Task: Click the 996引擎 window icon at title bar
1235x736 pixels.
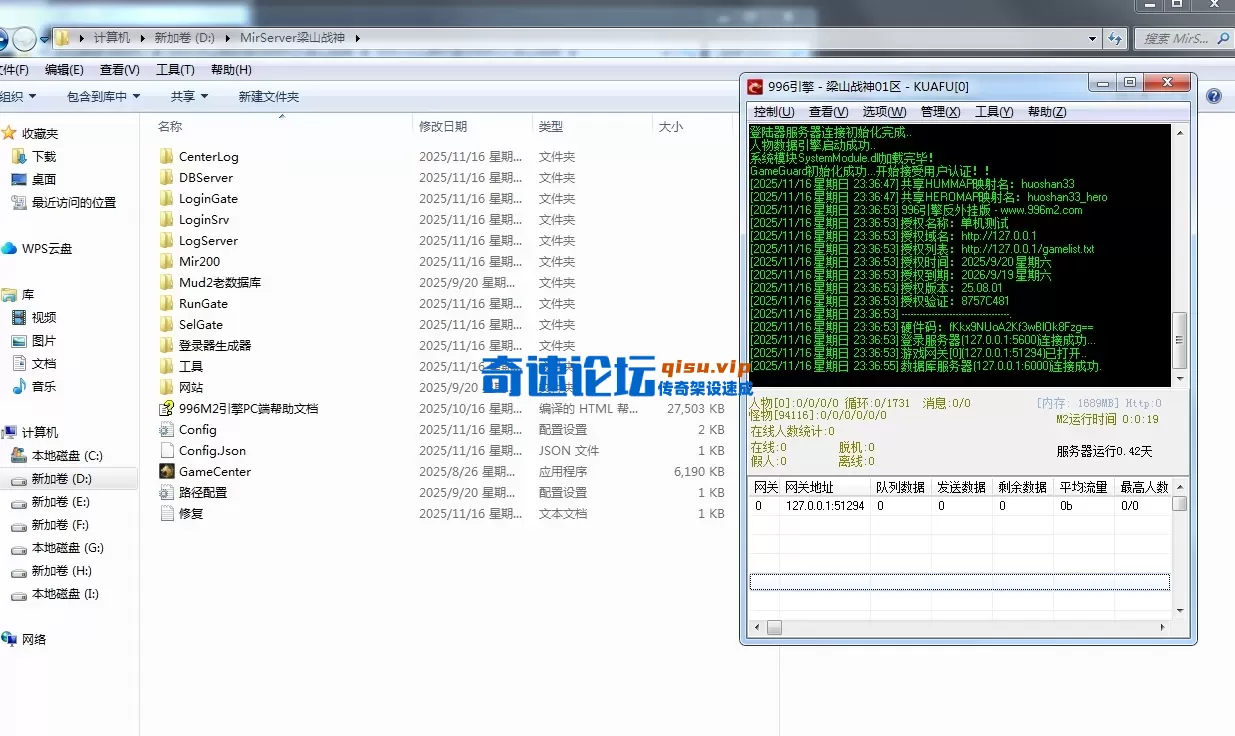Action: coord(753,86)
